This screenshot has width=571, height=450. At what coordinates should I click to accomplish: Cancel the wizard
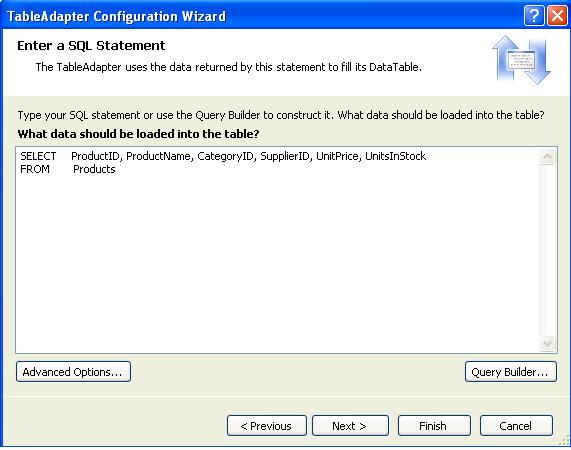point(516,426)
